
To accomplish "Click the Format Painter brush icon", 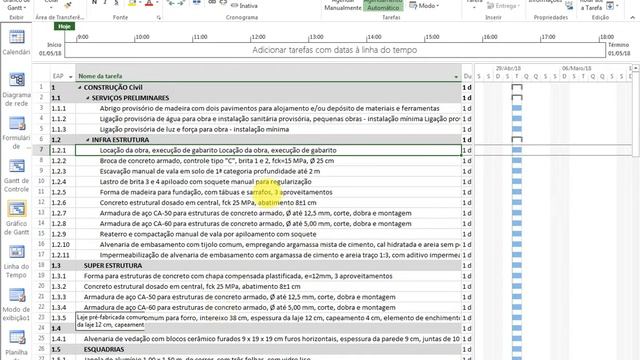I will pyautogui.click(x=68, y=4).
